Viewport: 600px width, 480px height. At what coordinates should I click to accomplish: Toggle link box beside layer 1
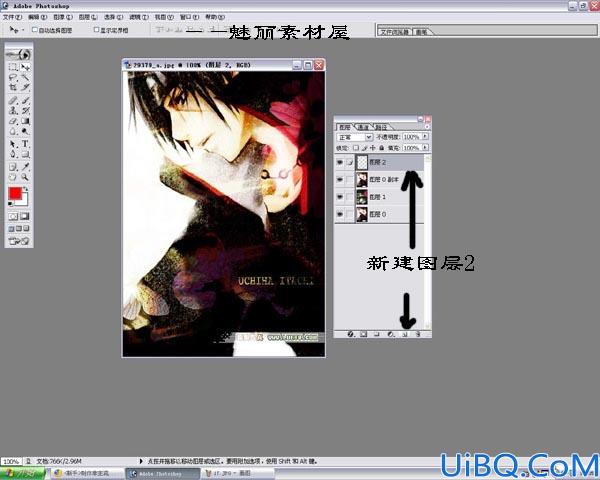349,197
